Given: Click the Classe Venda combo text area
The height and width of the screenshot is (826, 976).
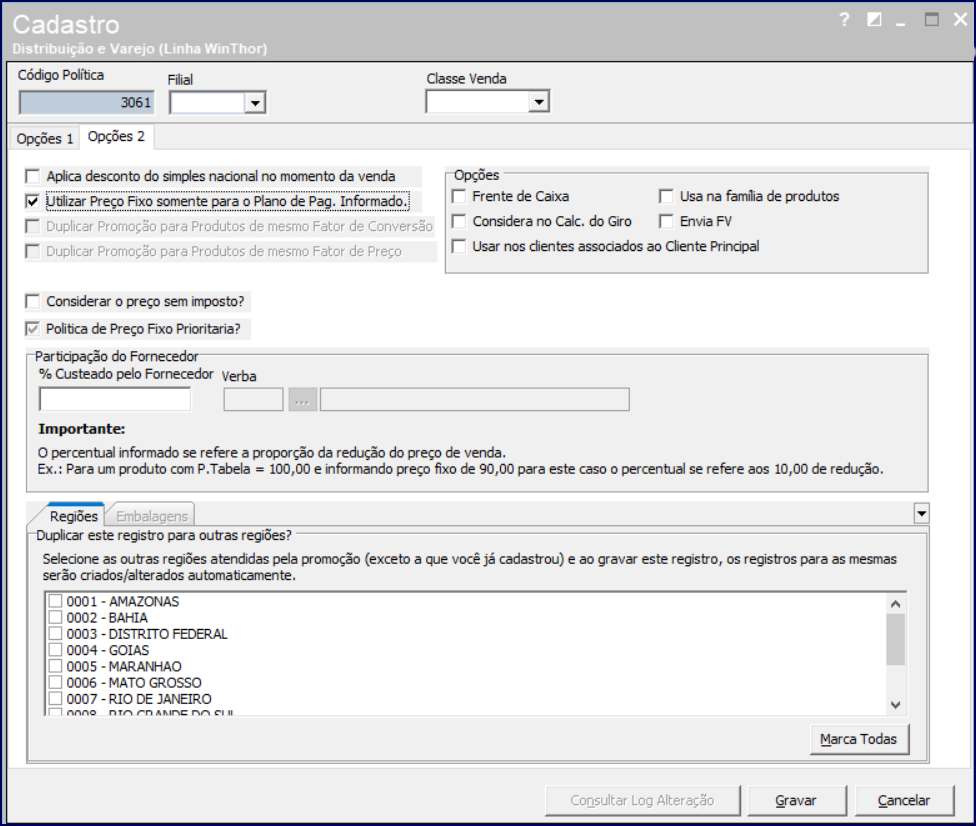Looking at the screenshot, I should 477,102.
